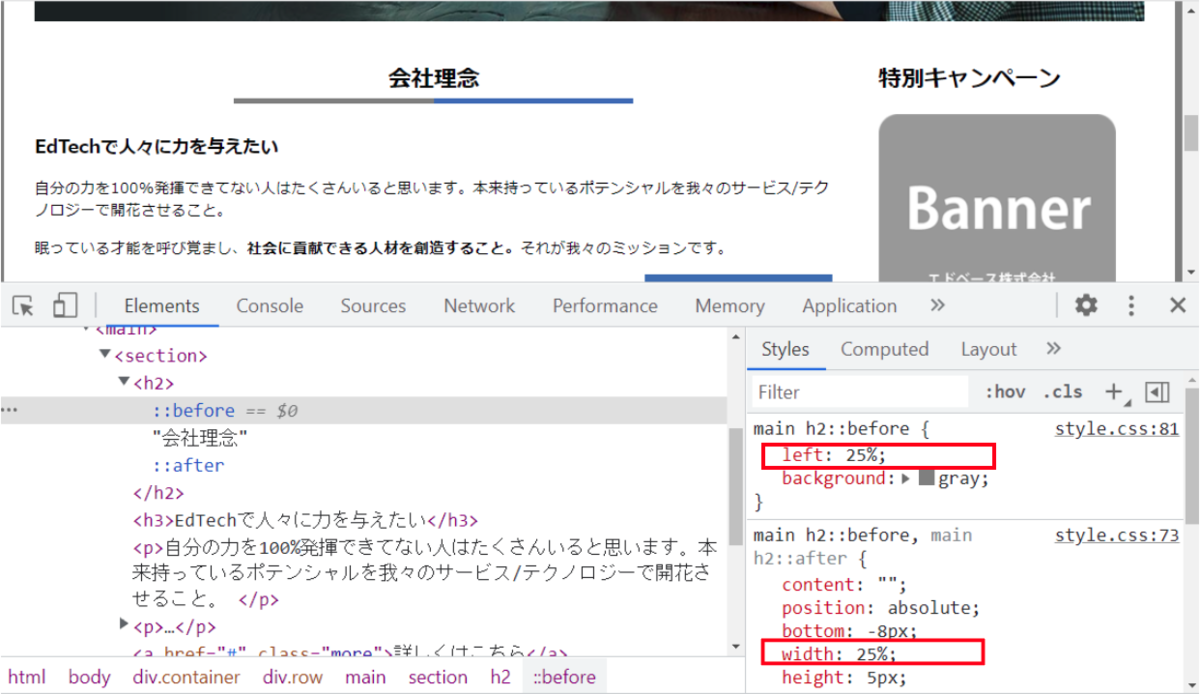The height and width of the screenshot is (694, 1200).
Task: Toggle the device toolbar icon
Action: pyautogui.click(x=65, y=306)
